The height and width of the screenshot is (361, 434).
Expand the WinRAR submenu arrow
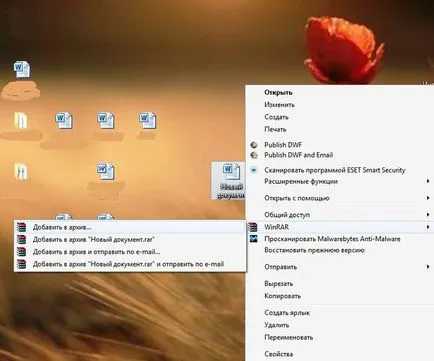428,227
